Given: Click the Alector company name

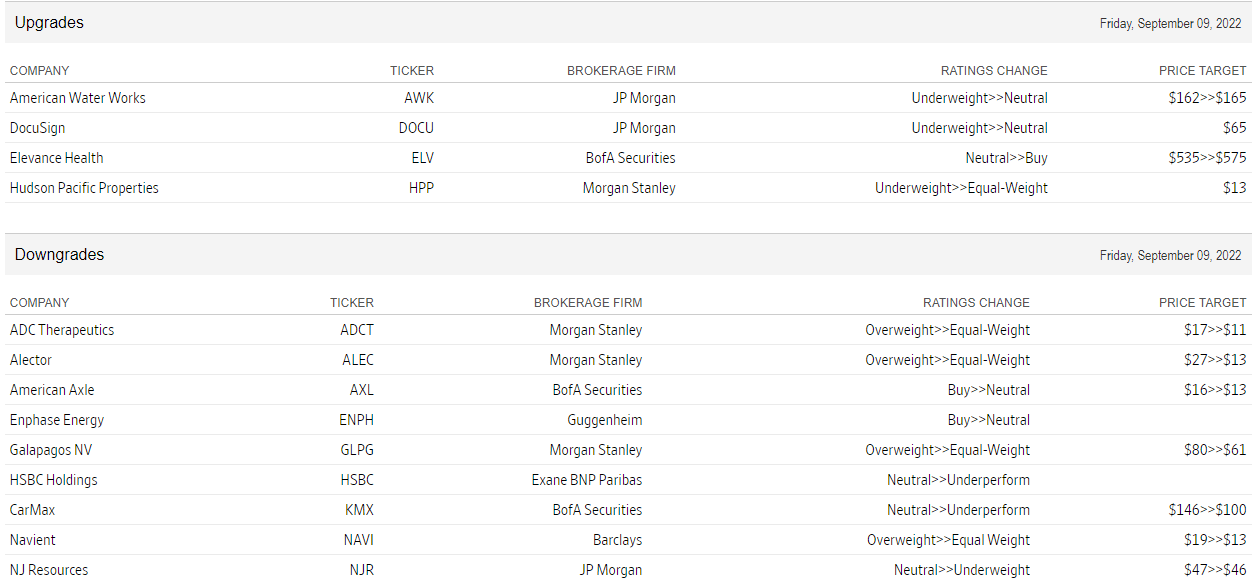Looking at the screenshot, I should 31,360.
